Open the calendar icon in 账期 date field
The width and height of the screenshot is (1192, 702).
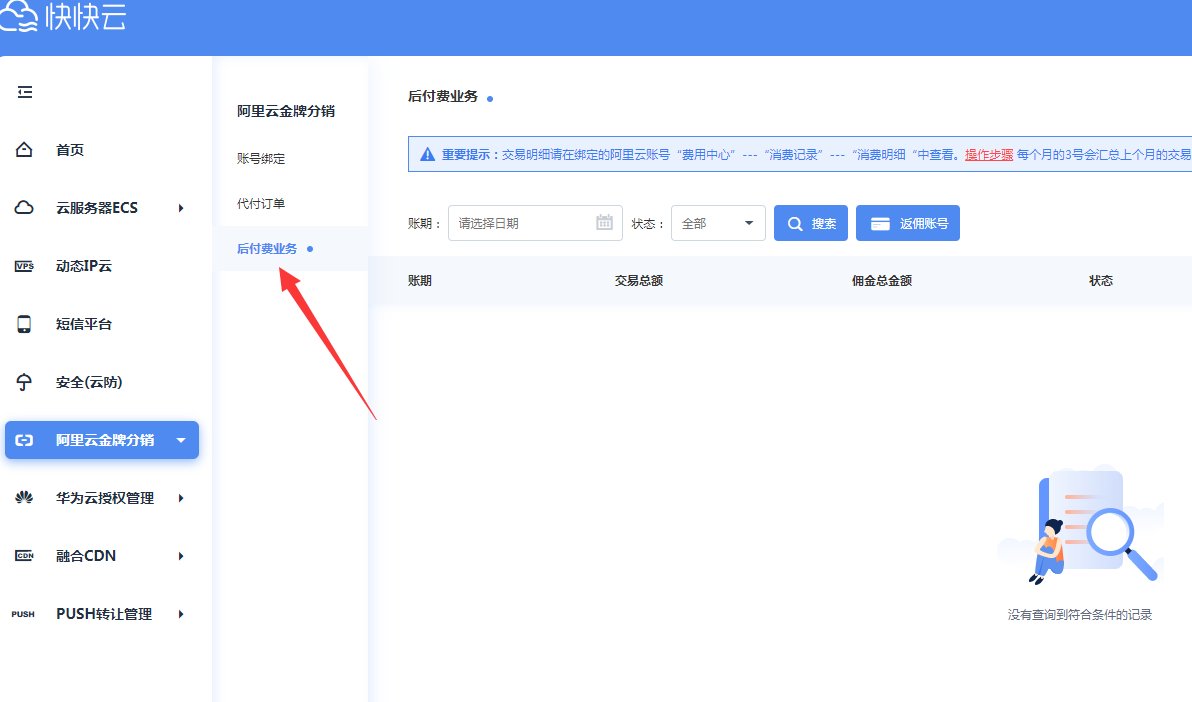[x=604, y=223]
